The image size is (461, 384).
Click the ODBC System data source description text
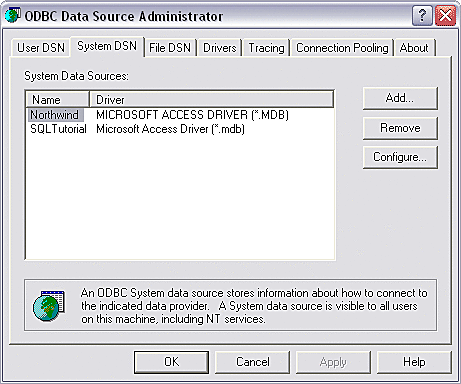coord(254,306)
